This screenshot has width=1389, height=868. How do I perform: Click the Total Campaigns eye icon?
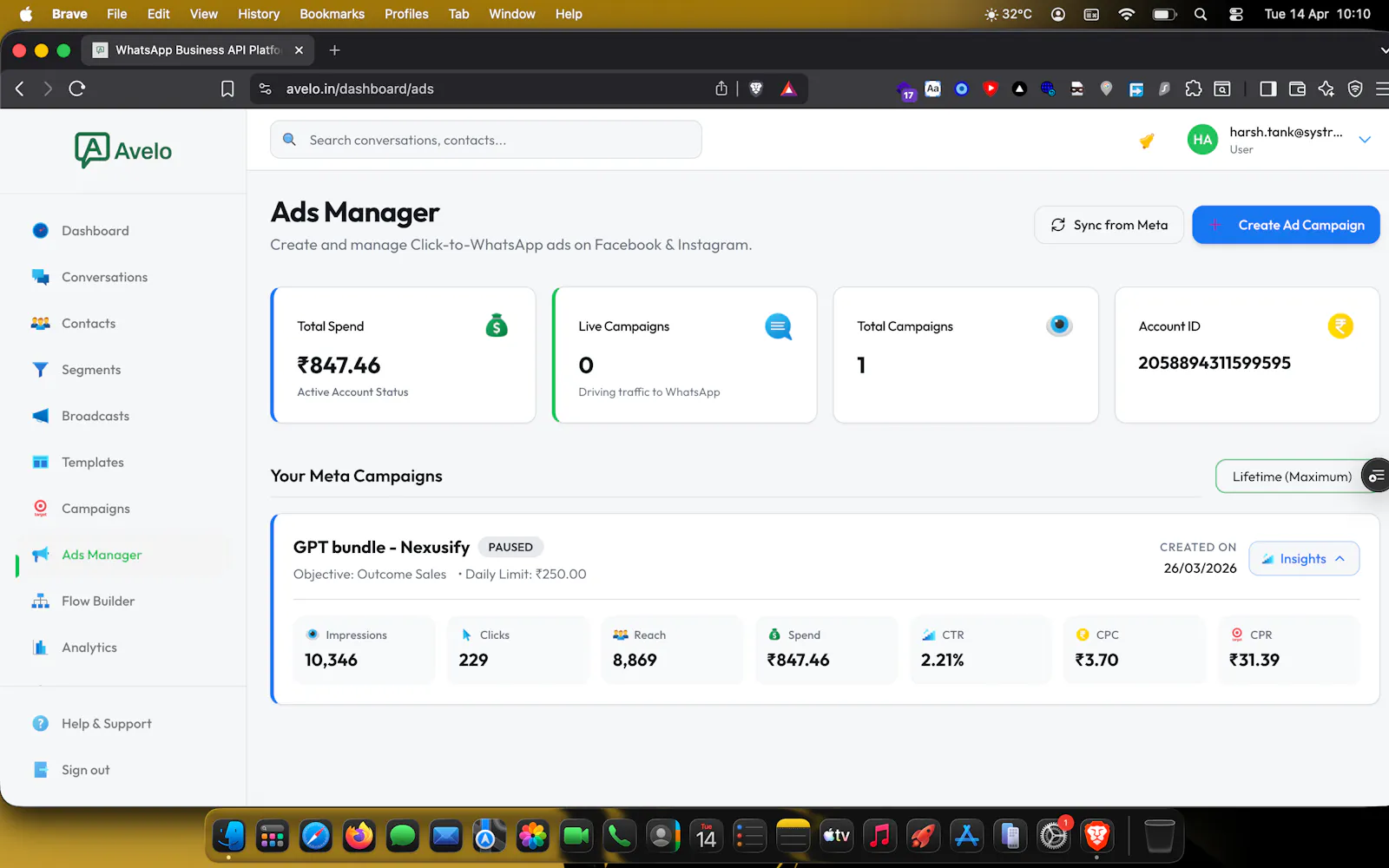[x=1059, y=325]
